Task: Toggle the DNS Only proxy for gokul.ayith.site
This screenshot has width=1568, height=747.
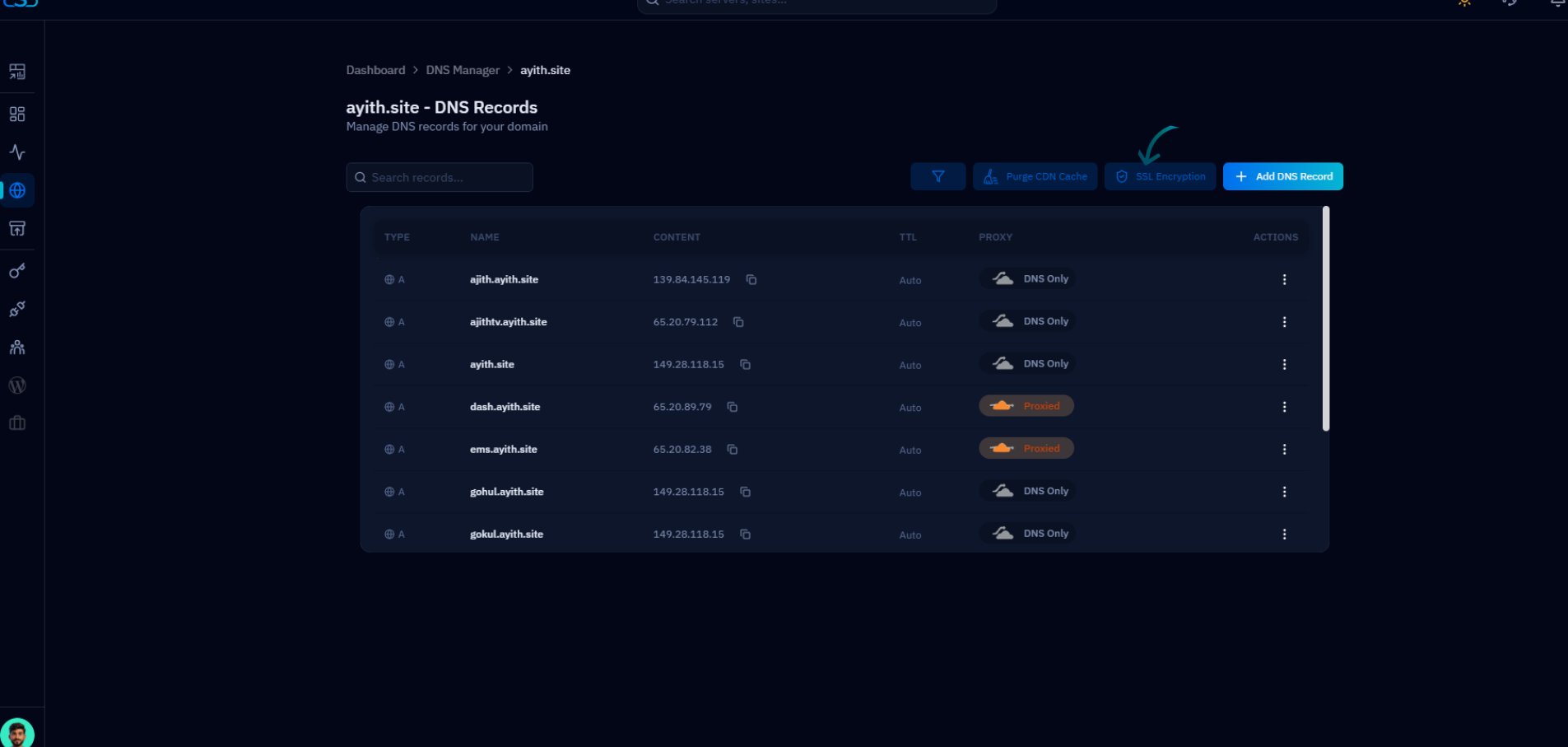Action: (x=1027, y=533)
